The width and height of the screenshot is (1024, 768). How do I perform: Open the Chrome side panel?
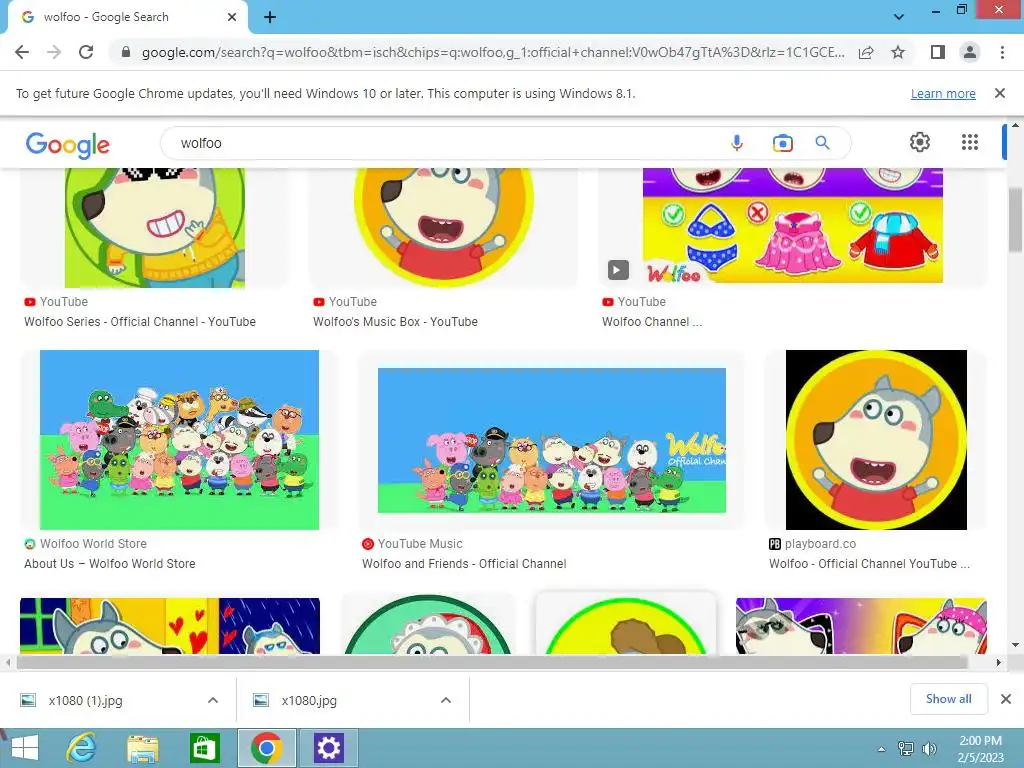tap(938, 52)
